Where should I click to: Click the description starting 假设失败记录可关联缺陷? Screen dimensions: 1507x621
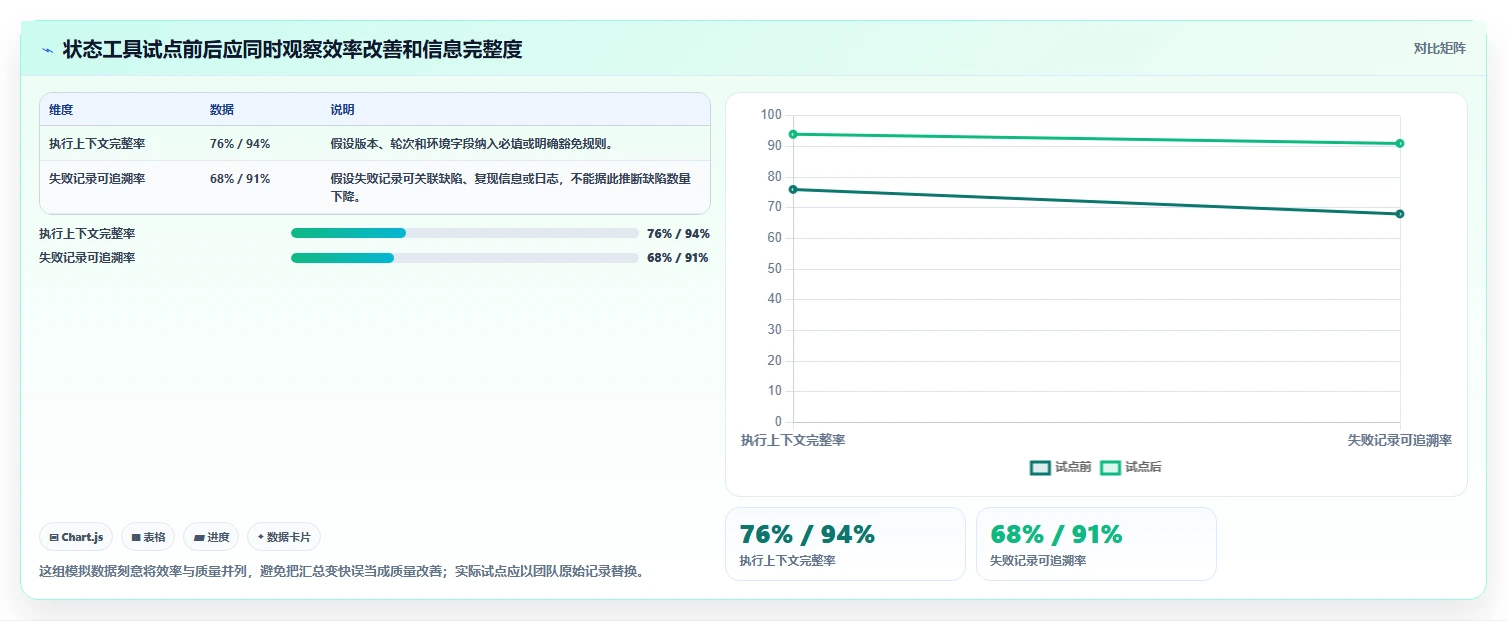pyautogui.click(x=511, y=187)
